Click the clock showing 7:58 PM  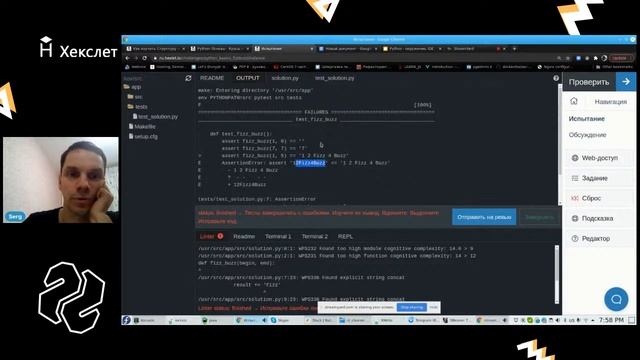coord(611,320)
